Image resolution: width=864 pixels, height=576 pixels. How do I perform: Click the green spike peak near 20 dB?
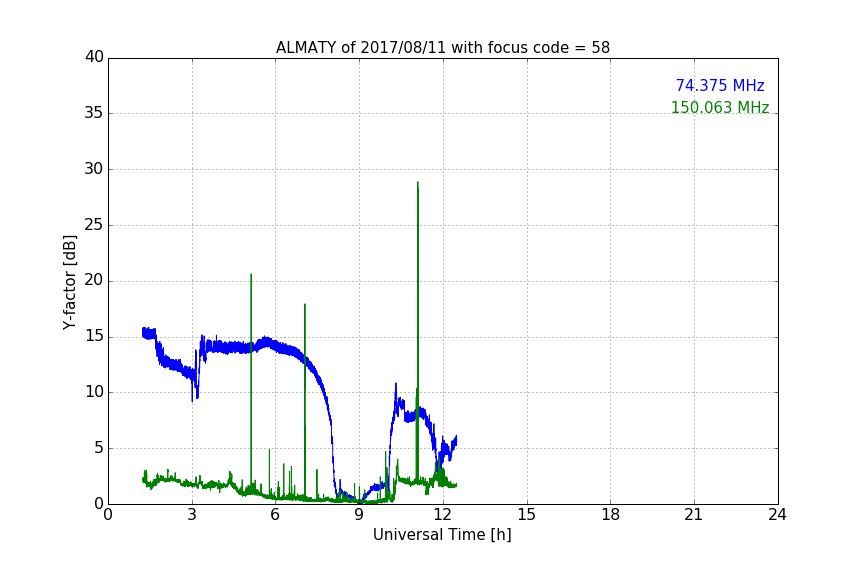coord(251,274)
